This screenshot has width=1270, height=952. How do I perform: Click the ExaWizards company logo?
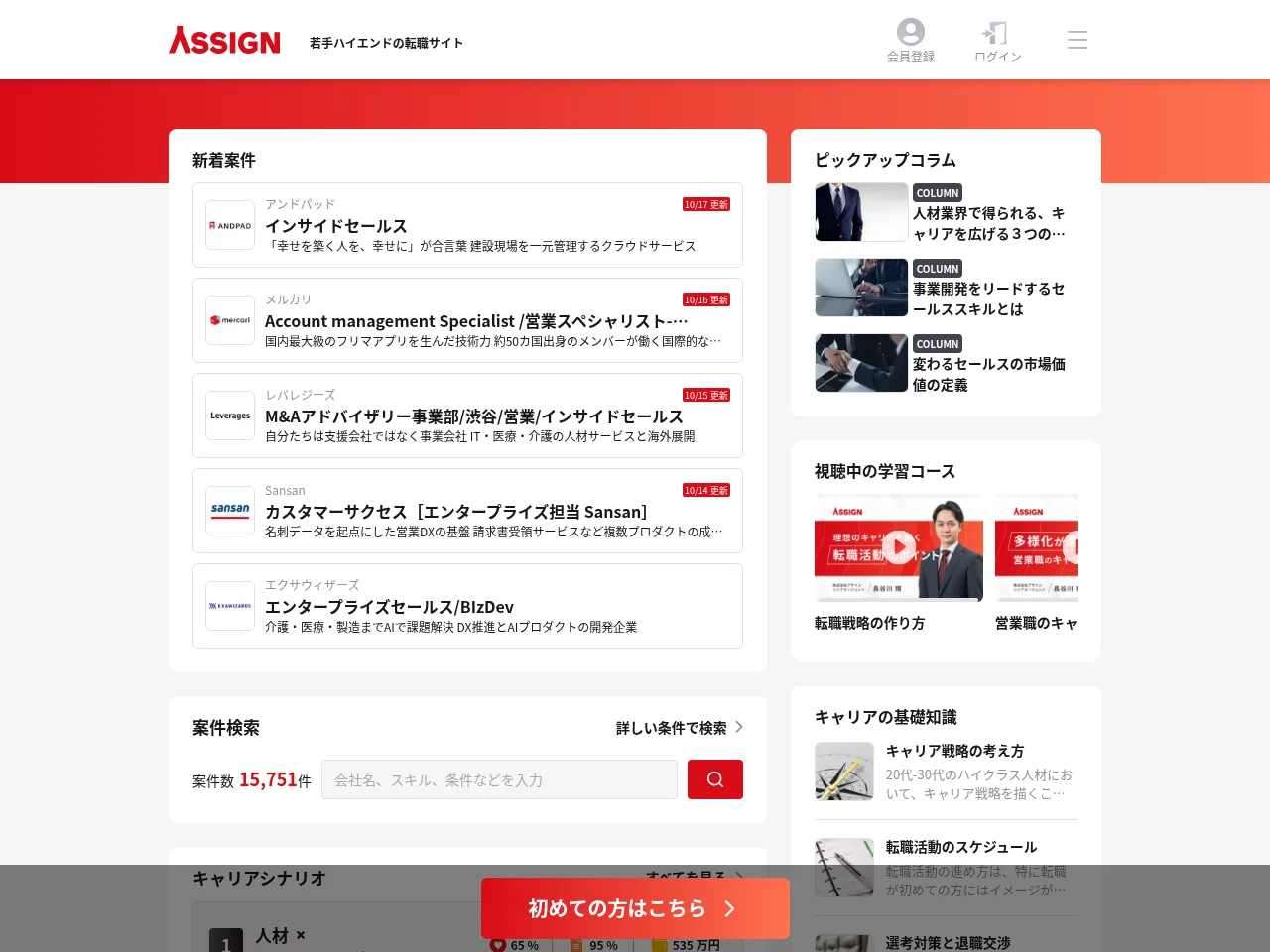(230, 606)
